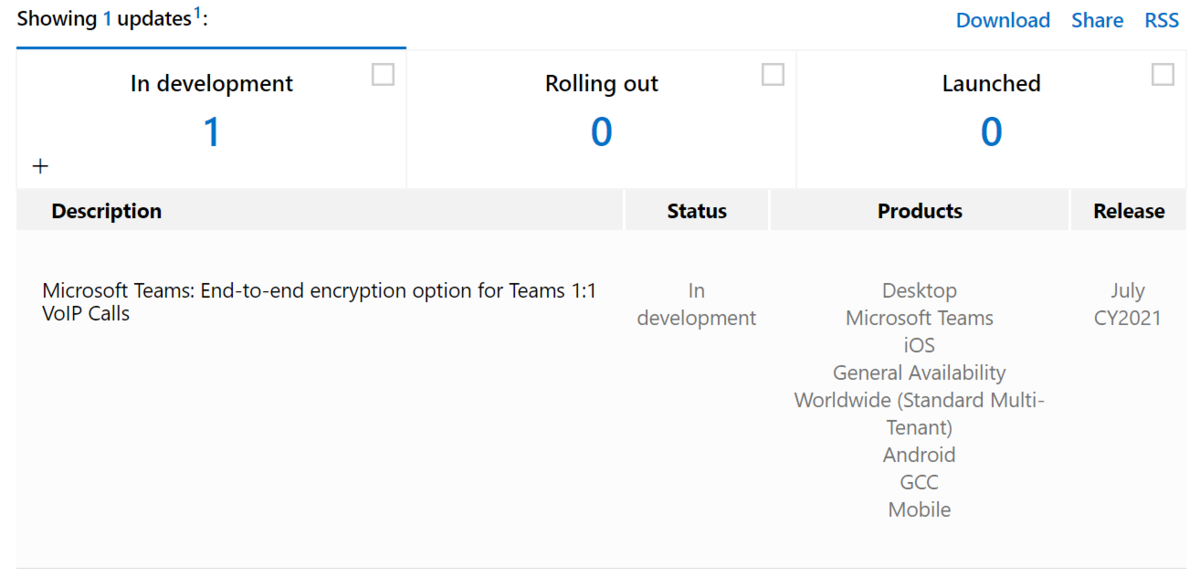The image size is (1200, 577).
Task: Click the 'General Availability' product tag
Action: pyautogui.click(x=920, y=373)
